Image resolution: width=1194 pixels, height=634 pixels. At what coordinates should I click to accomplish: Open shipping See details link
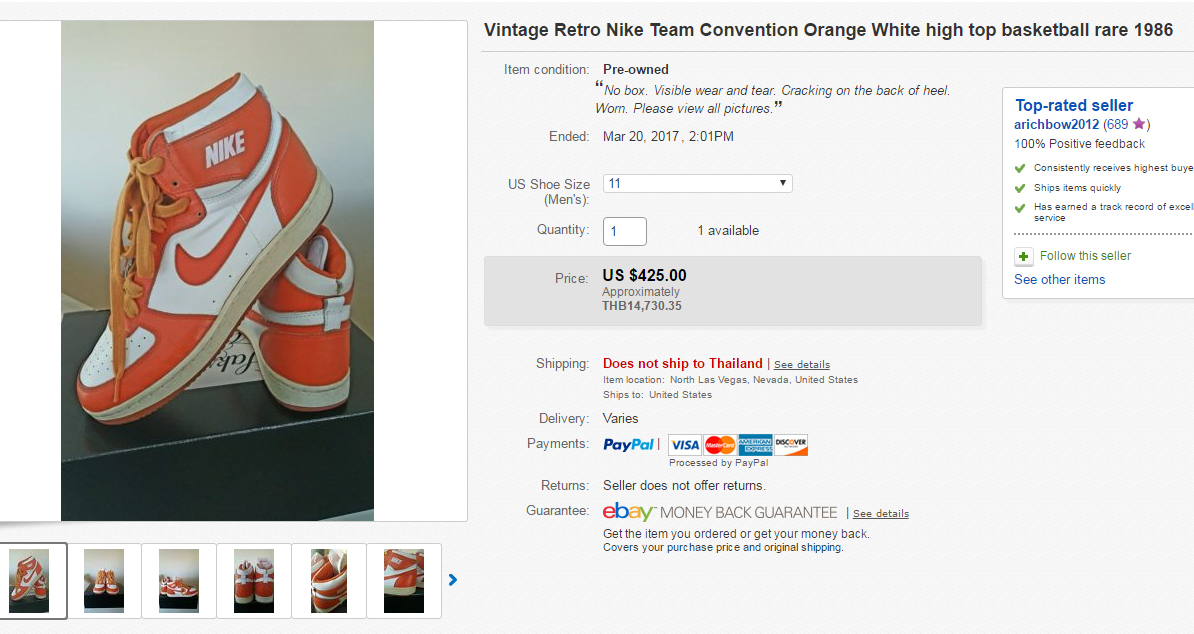click(x=802, y=365)
